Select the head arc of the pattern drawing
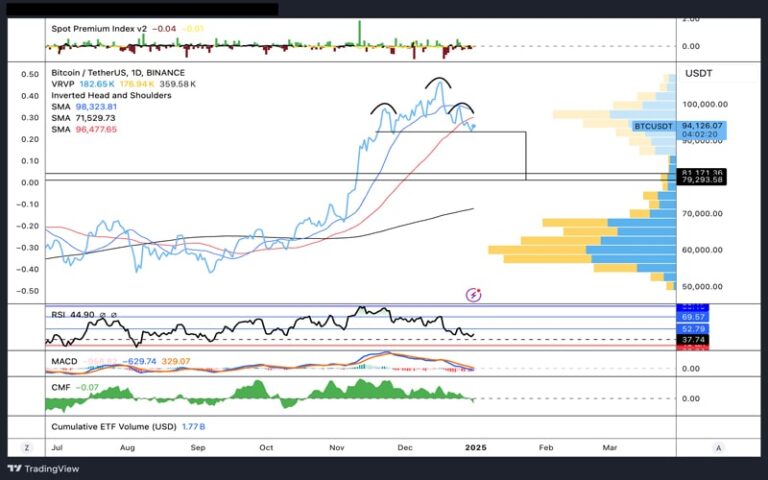This screenshot has height=480, width=768. pyautogui.click(x=438, y=81)
